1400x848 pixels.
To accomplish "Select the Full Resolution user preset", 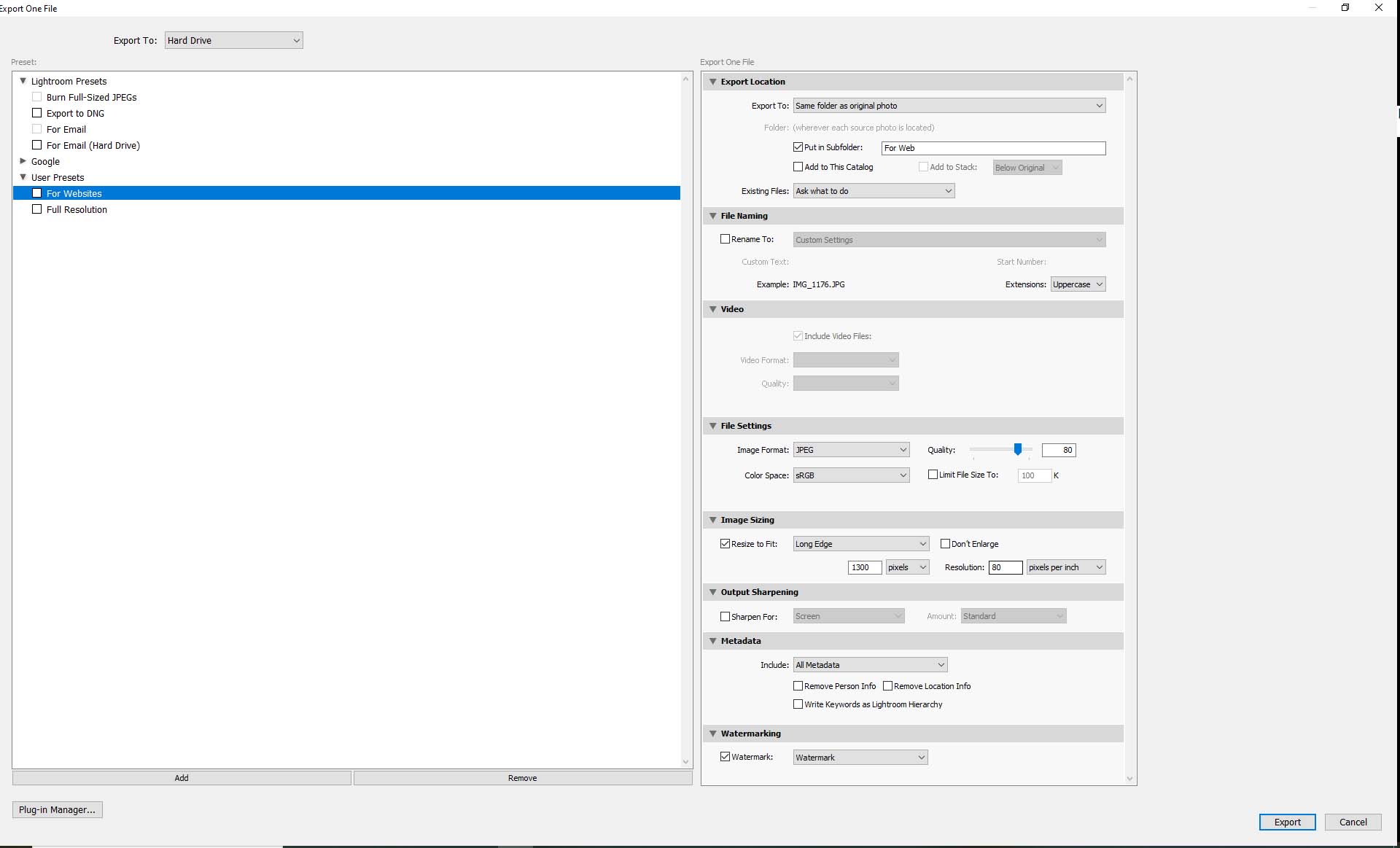I will [77, 209].
